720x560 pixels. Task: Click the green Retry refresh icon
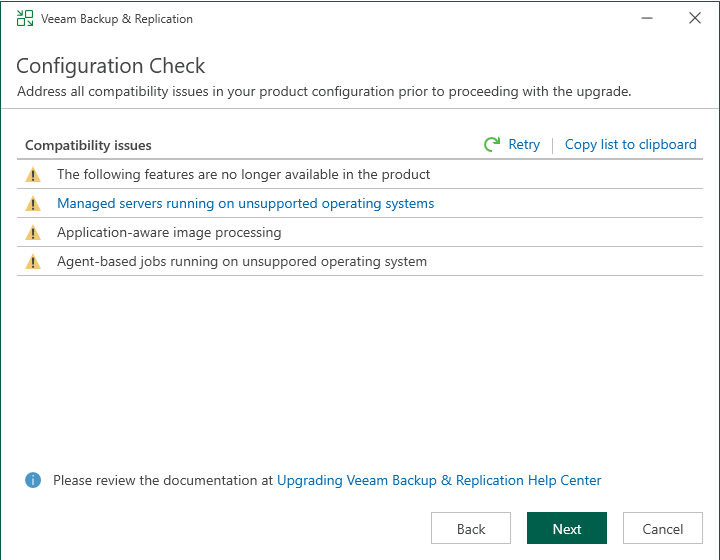pos(492,145)
